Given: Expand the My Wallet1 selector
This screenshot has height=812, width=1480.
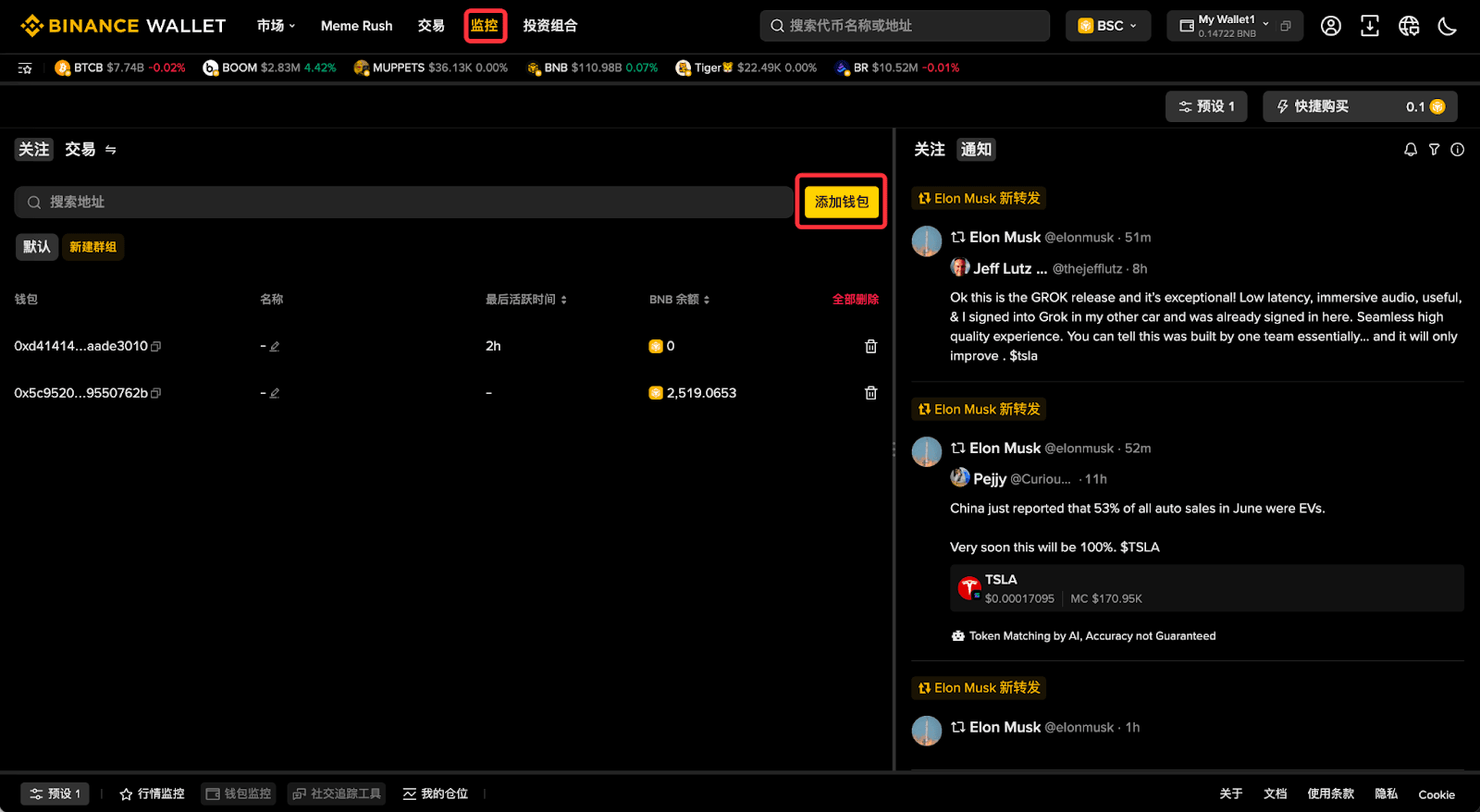Looking at the screenshot, I should (x=1235, y=26).
